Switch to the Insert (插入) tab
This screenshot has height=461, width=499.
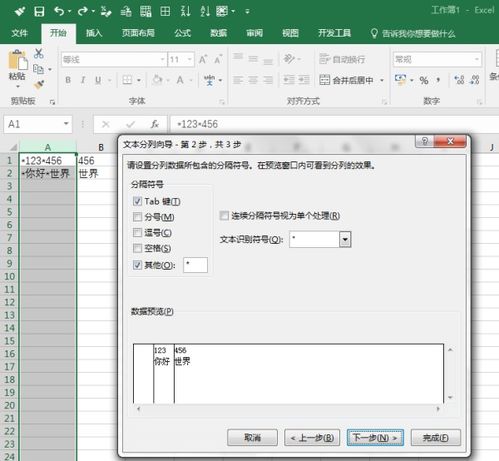tap(94, 33)
